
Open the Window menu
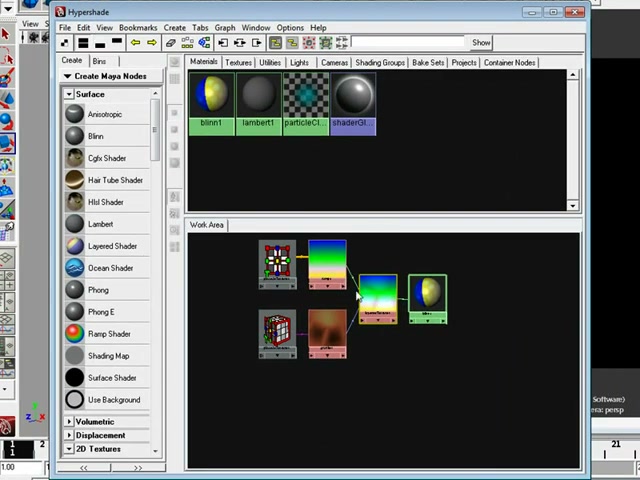click(256, 28)
